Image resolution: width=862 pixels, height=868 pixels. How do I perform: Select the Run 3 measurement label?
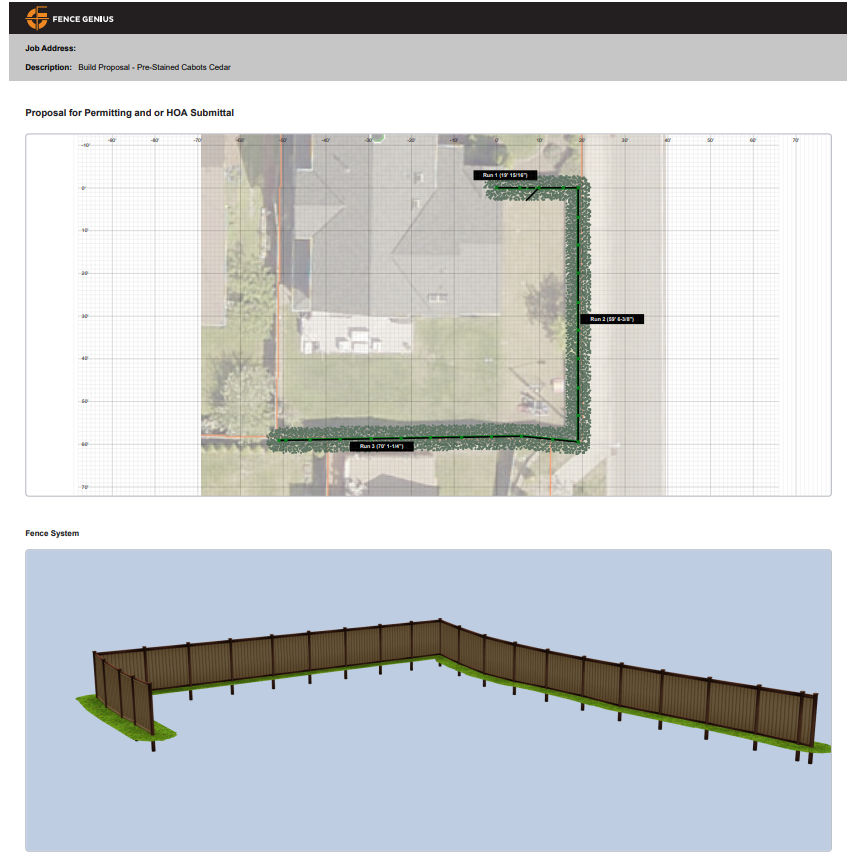point(381,446)
